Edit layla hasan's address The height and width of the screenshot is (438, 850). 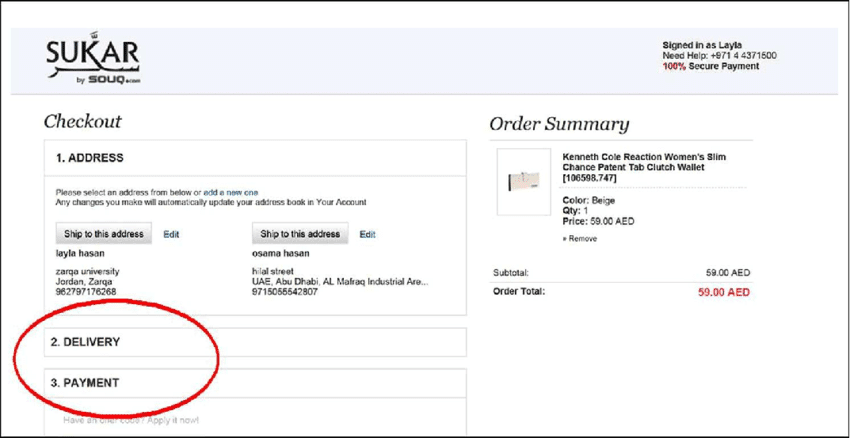[171, 235]
